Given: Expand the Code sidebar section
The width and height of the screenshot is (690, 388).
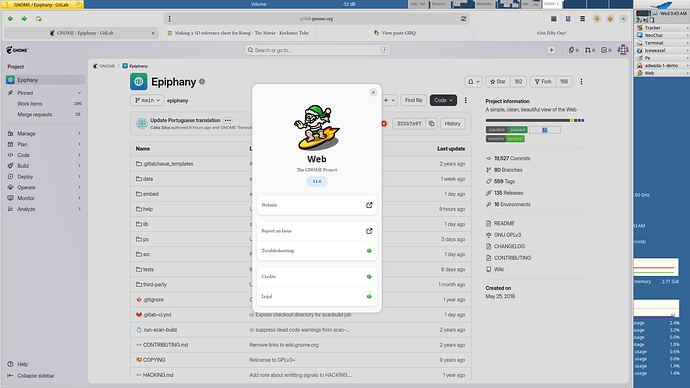Looking at the screenshot, I should [x=45, y=155].
